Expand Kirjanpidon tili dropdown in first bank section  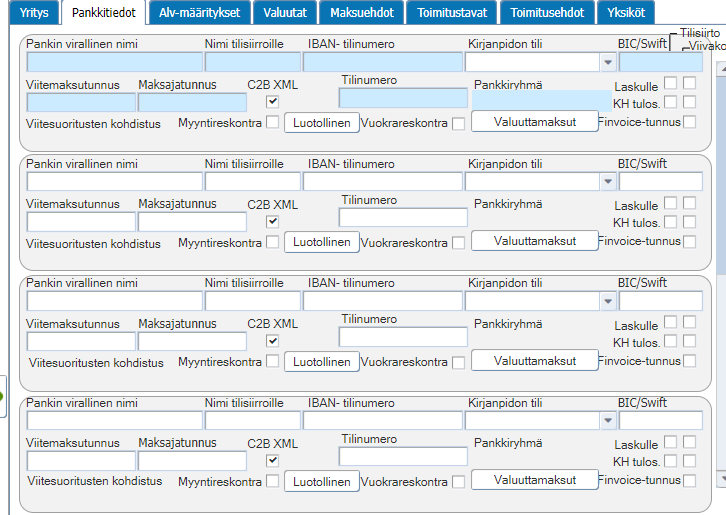tap(608, 62)
